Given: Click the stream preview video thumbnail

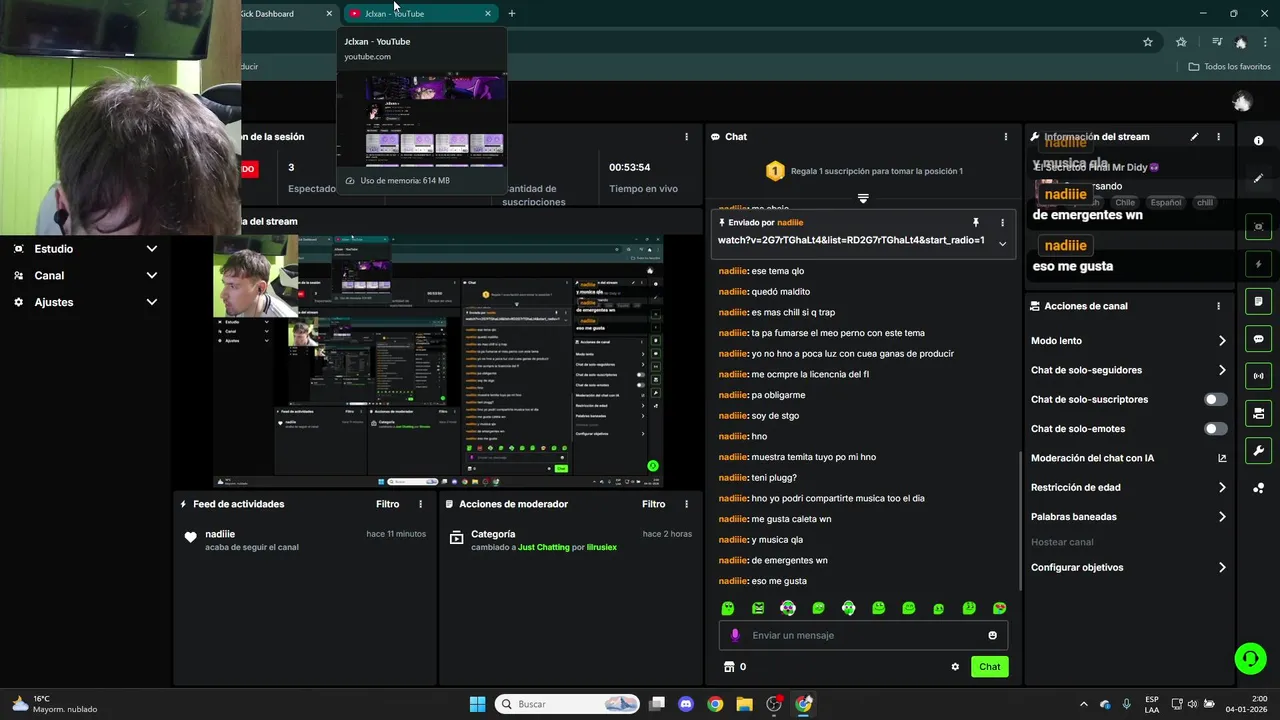Looking at the screenshot, I should pos(439,361).
